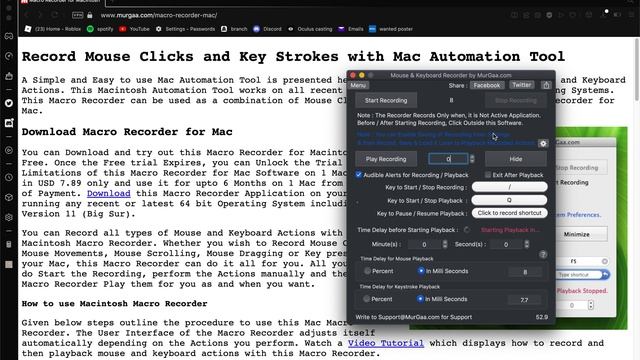Click the address bar URL www.murgaa.com

159,15
